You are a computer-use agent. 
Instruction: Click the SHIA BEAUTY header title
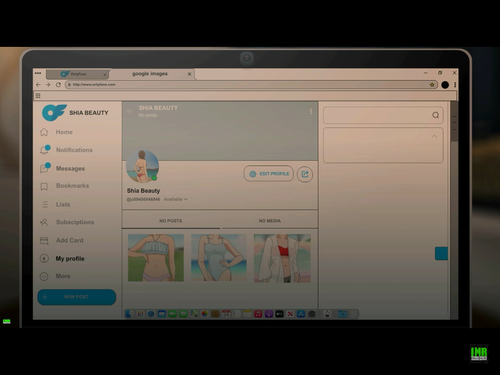[158, 108]
